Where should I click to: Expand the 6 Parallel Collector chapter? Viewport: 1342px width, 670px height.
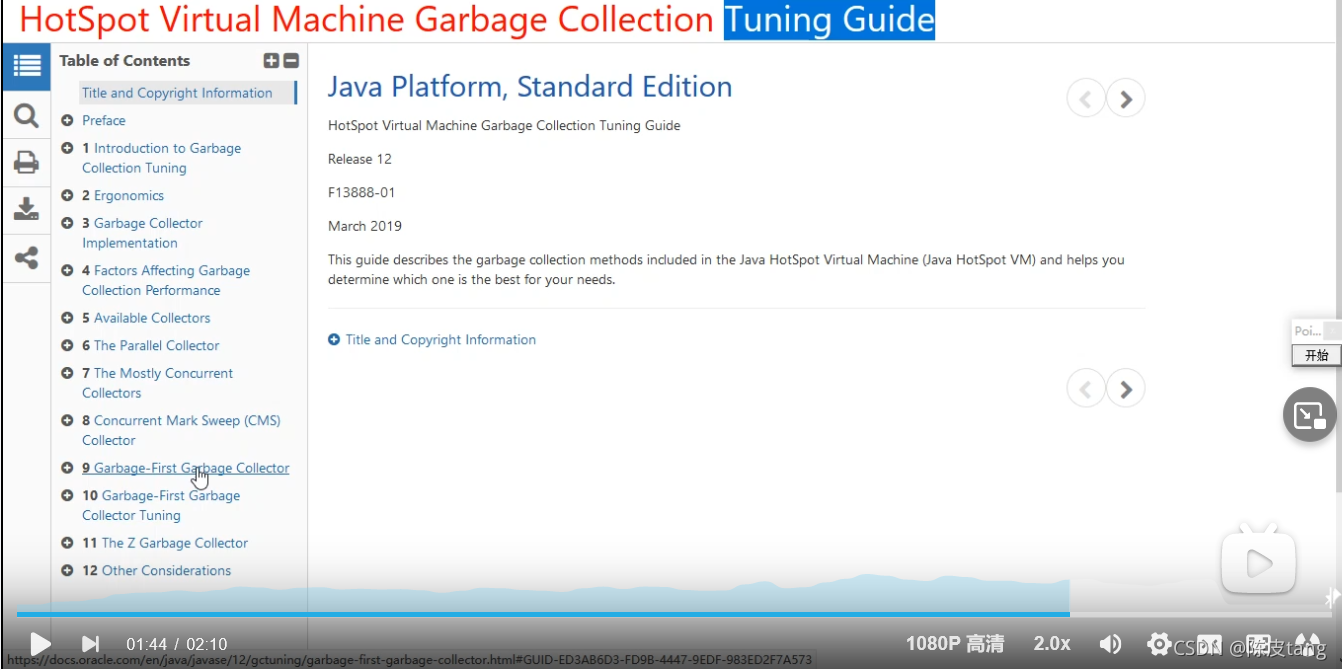[67, 346]
